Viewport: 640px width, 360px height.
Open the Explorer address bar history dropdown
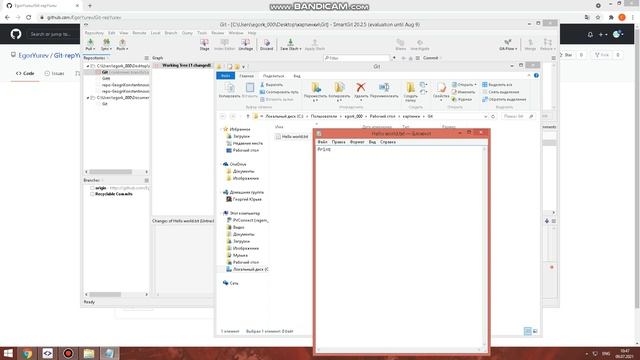(485, 116)
